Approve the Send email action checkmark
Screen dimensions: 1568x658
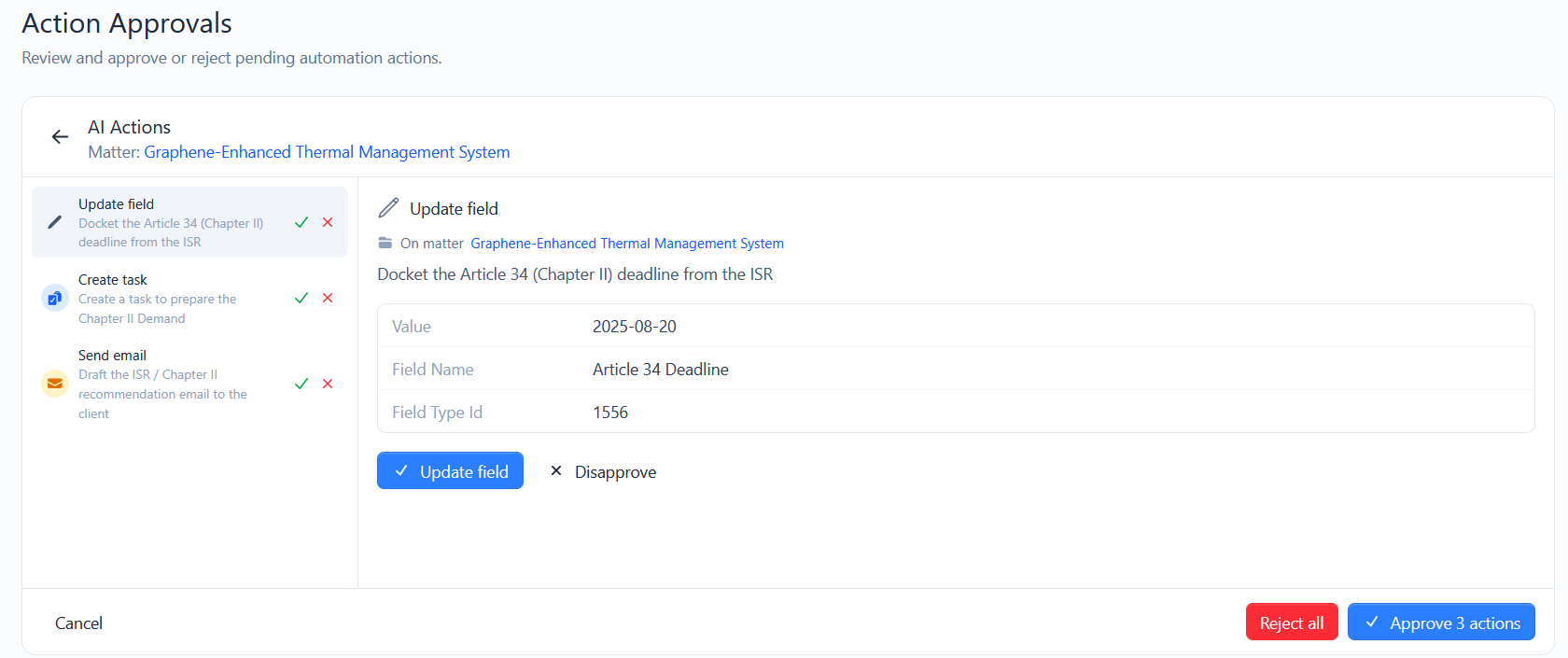click(301, 384)
